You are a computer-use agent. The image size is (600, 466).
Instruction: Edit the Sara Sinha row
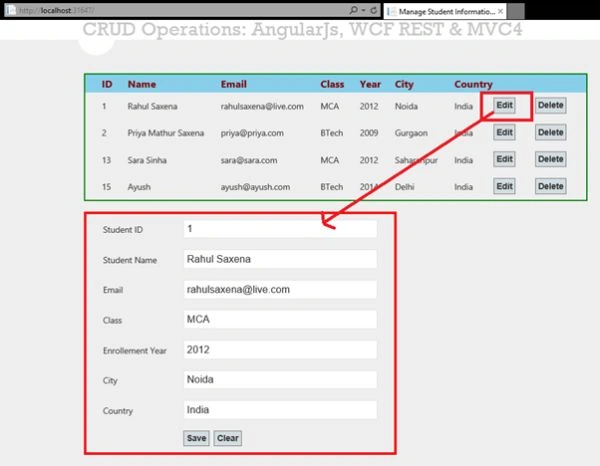(x=504, y=159)
